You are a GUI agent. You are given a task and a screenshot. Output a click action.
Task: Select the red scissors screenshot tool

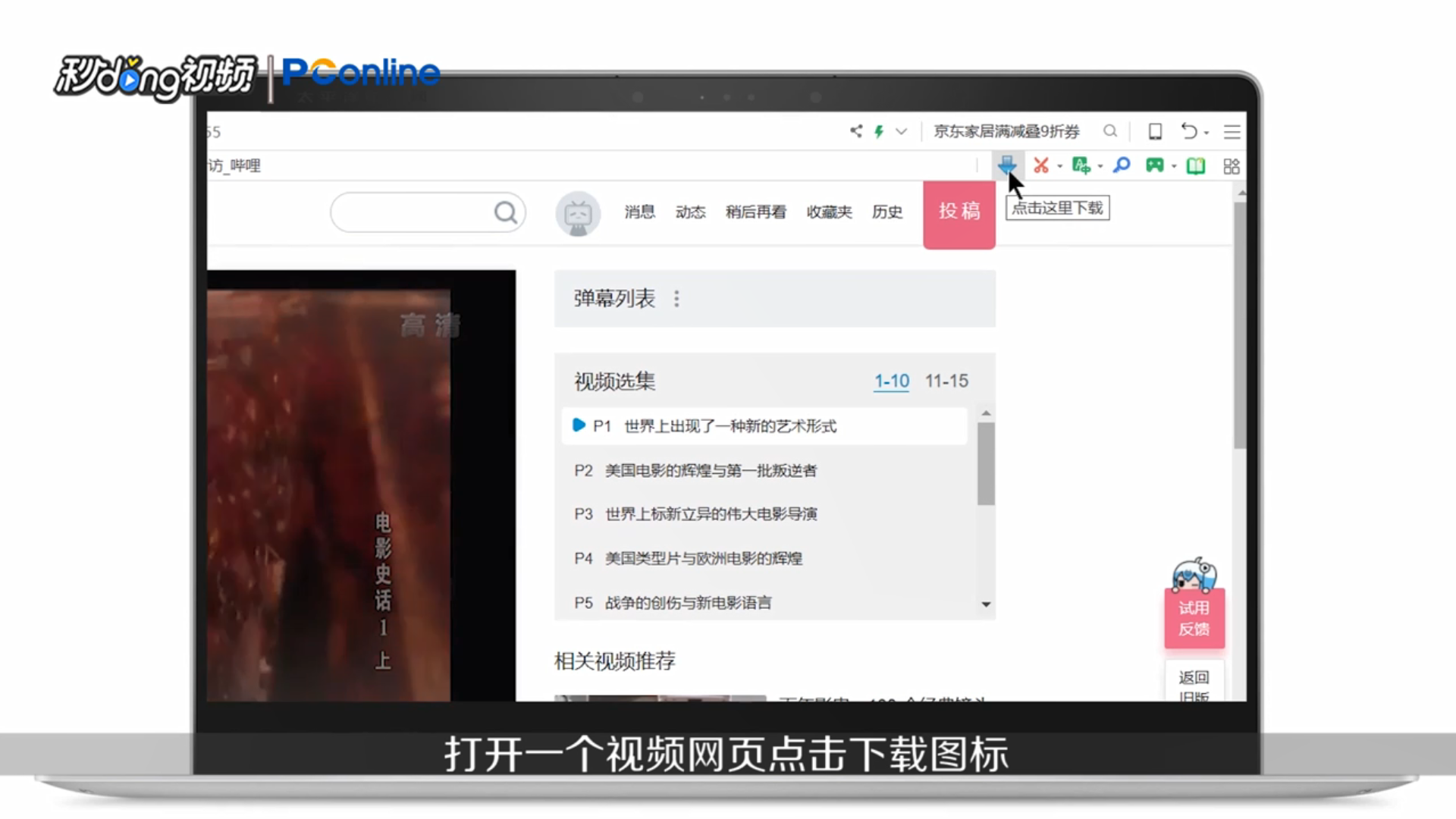coord(1041,165)
